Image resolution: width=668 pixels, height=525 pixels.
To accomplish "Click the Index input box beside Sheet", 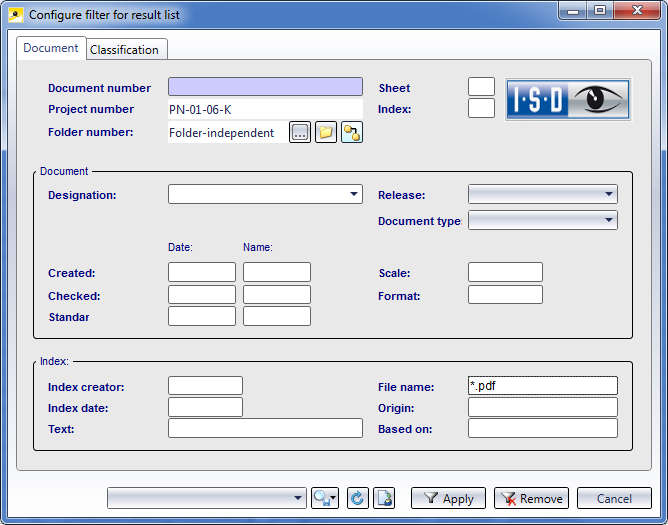I will [x=481, y=108].
